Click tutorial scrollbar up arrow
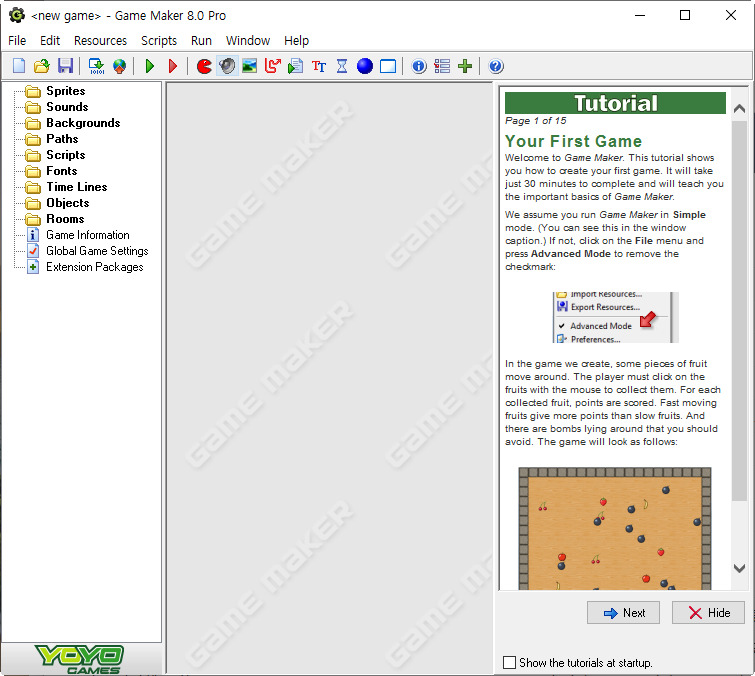Image resolution: width=755 pixels, height=676 pixels. [739, 109]
